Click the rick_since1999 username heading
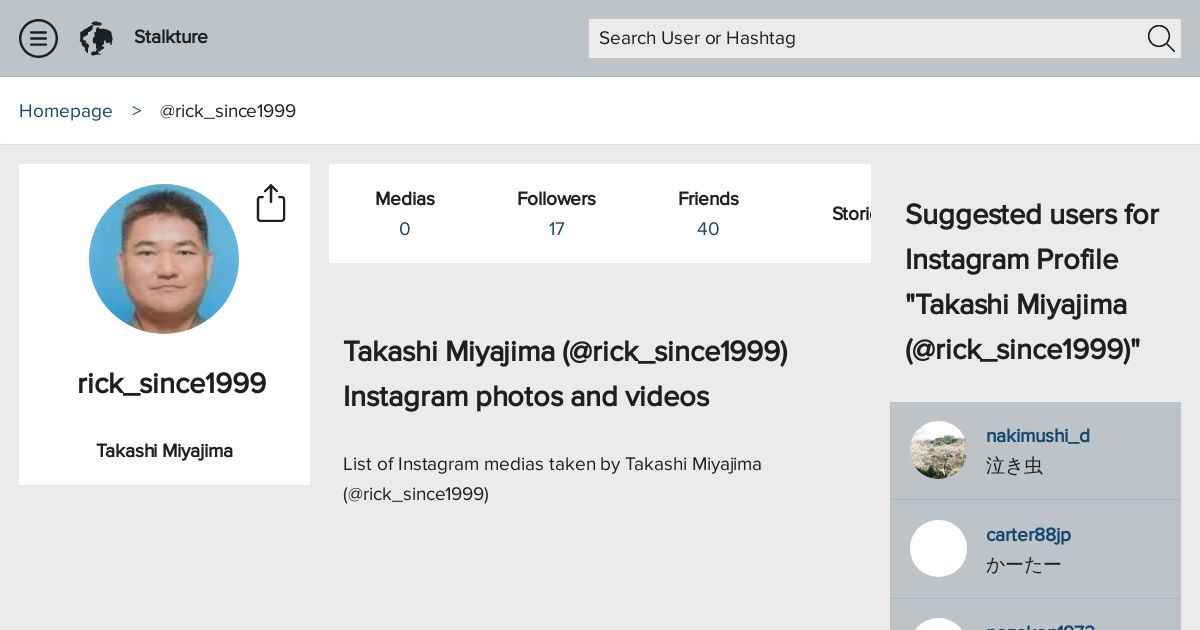 pos(172,383)
